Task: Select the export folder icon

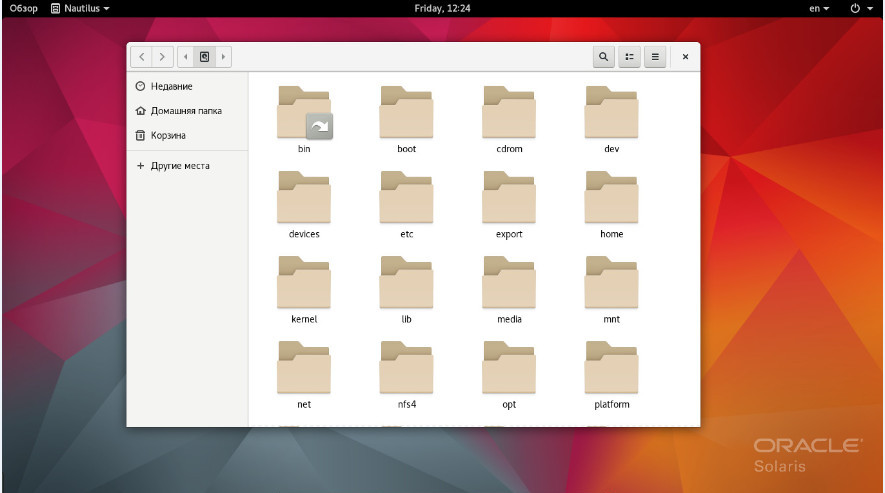Action: [509, 198]
